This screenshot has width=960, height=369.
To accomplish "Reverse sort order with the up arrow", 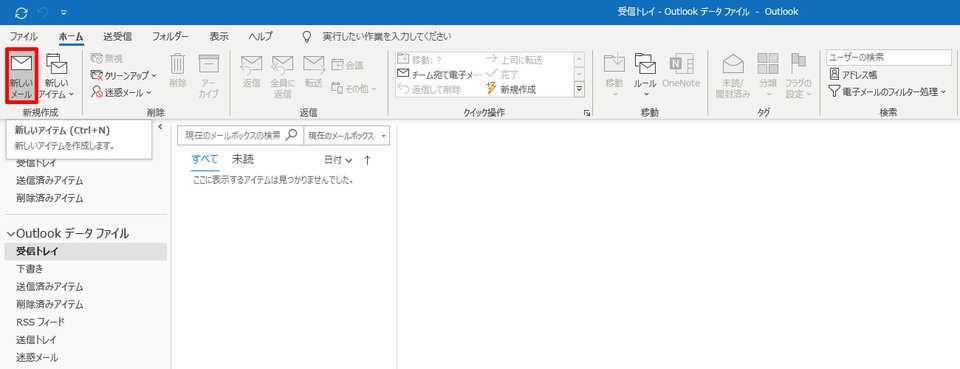I will pyautogui.click(x=367, y=160).
